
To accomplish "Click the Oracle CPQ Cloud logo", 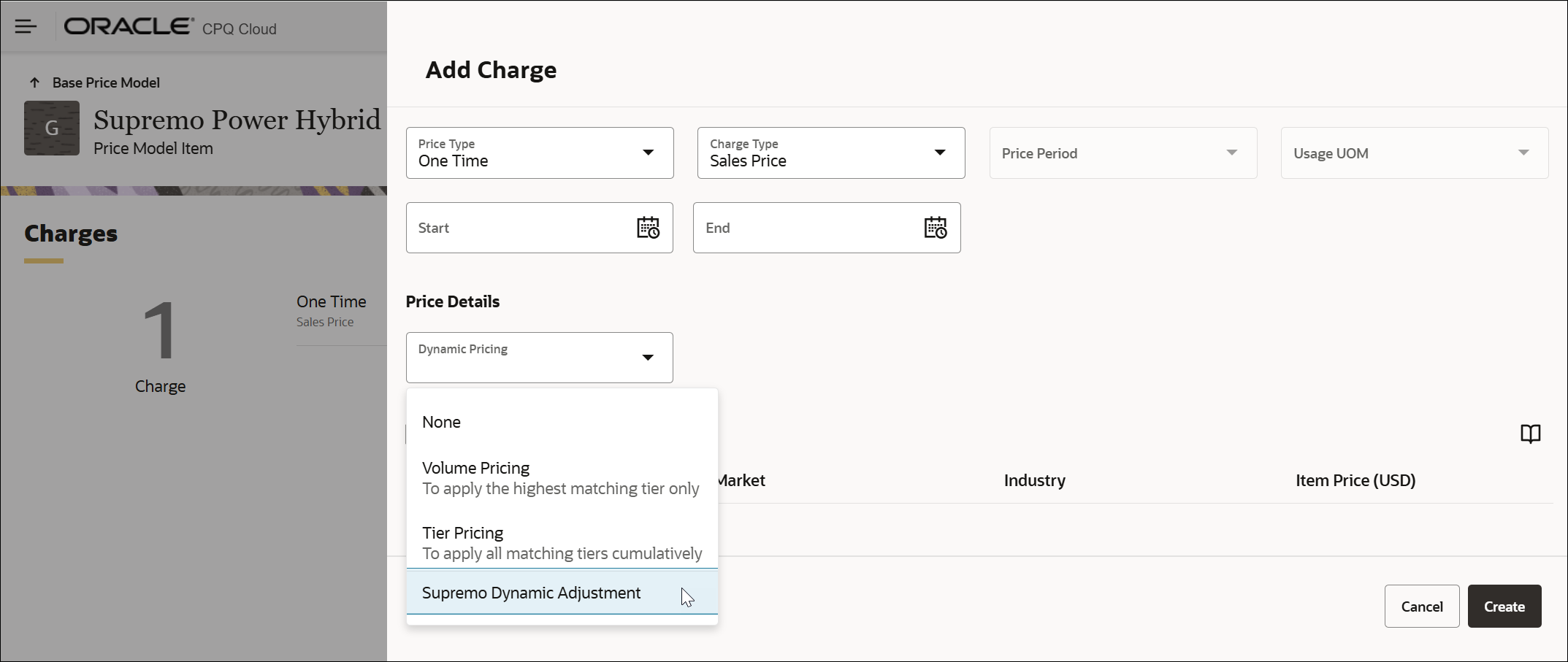I will (x=128, y=26).
